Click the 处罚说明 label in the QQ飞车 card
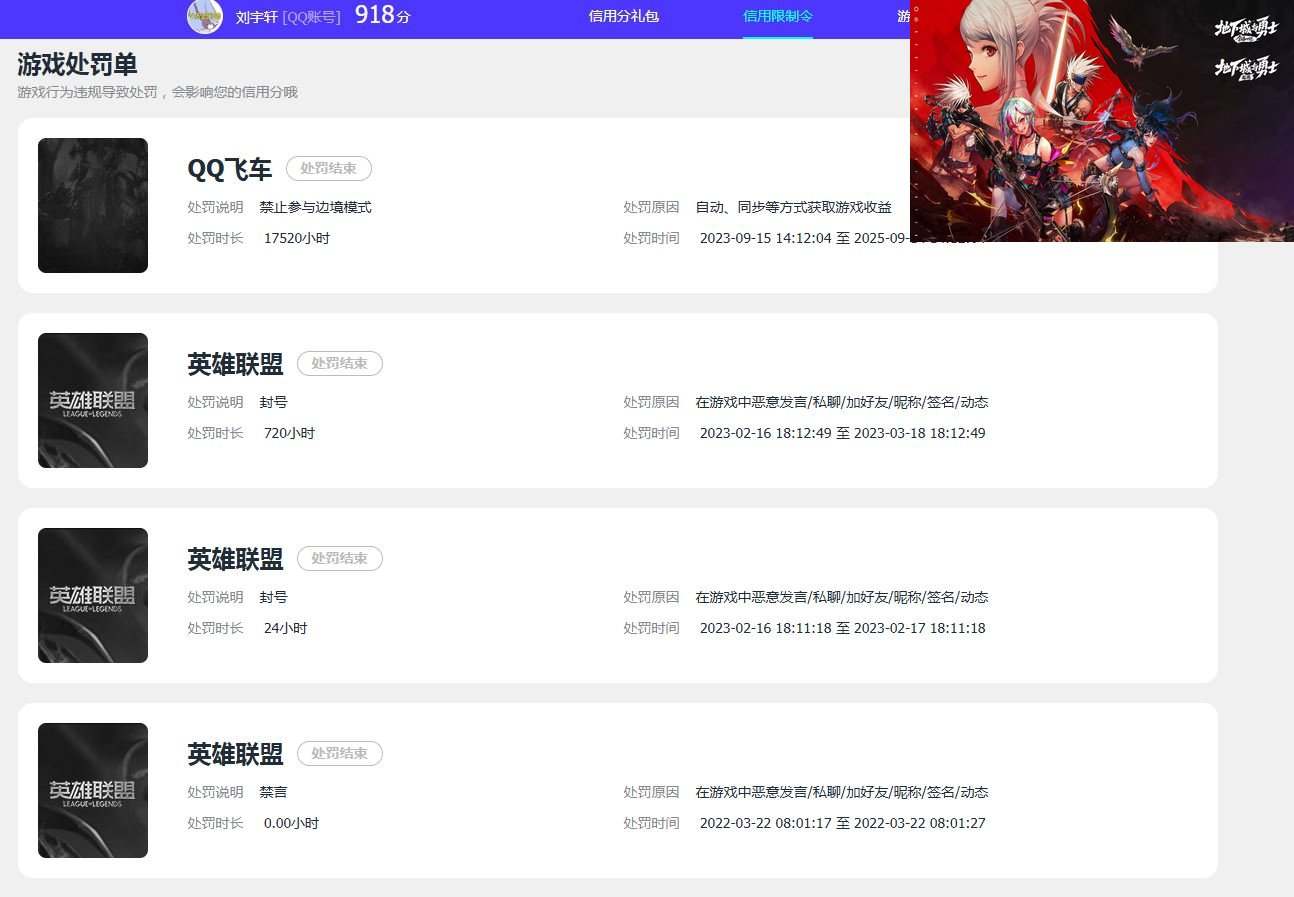This screenshot has height=897, width=1294. coord(215,207)
